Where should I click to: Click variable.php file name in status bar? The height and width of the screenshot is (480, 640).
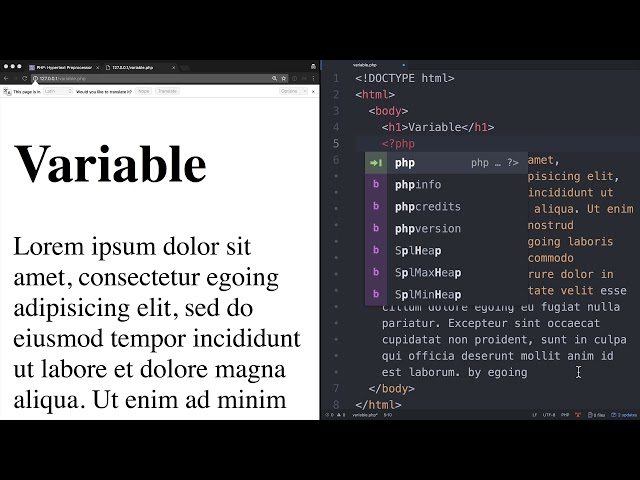(365, 415)
